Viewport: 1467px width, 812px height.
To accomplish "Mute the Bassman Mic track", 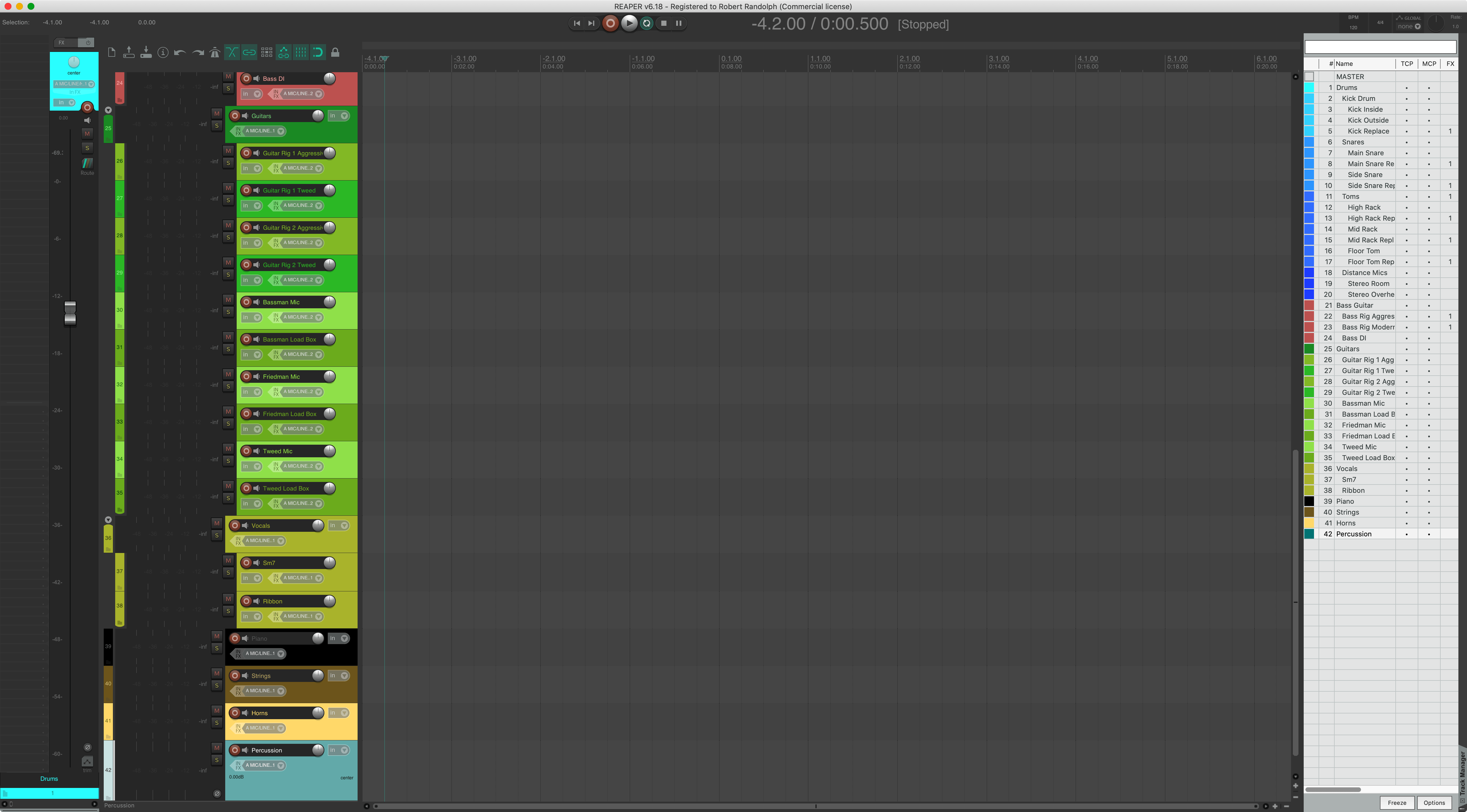I will [228, 299].
